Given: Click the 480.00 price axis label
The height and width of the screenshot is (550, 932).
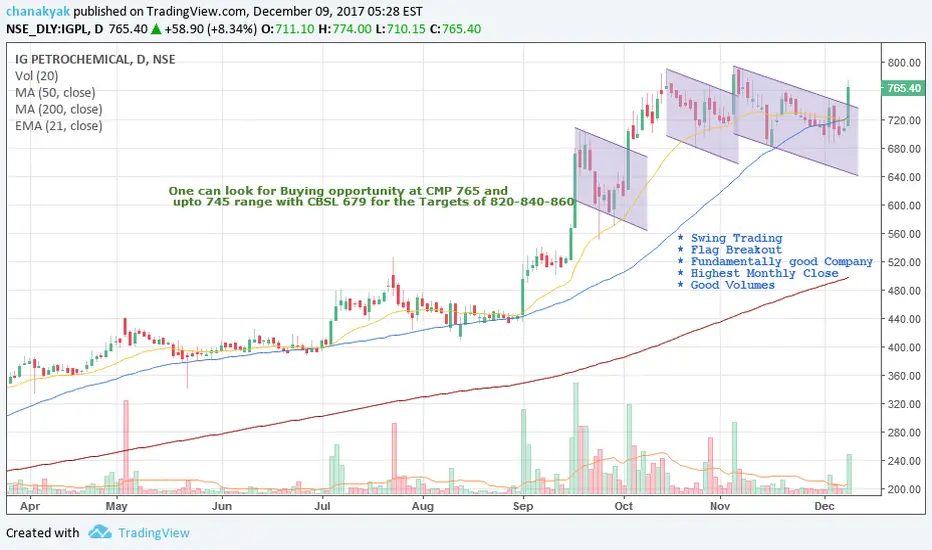Looking at the screenshot, I should 904,291.
